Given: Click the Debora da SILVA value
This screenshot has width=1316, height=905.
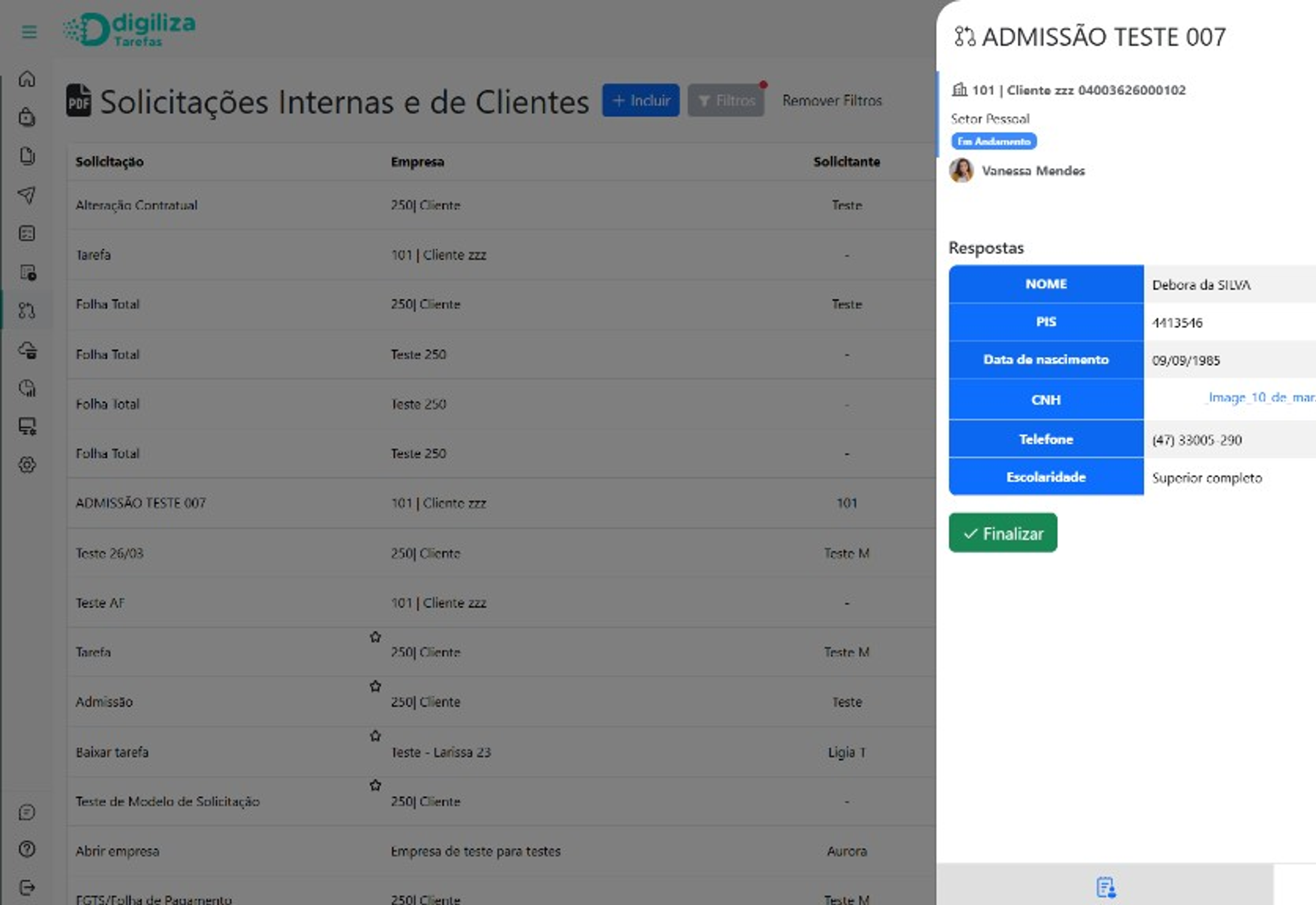Looking at the screenshot, I should pyautogui.click(x=1201, y=285).
